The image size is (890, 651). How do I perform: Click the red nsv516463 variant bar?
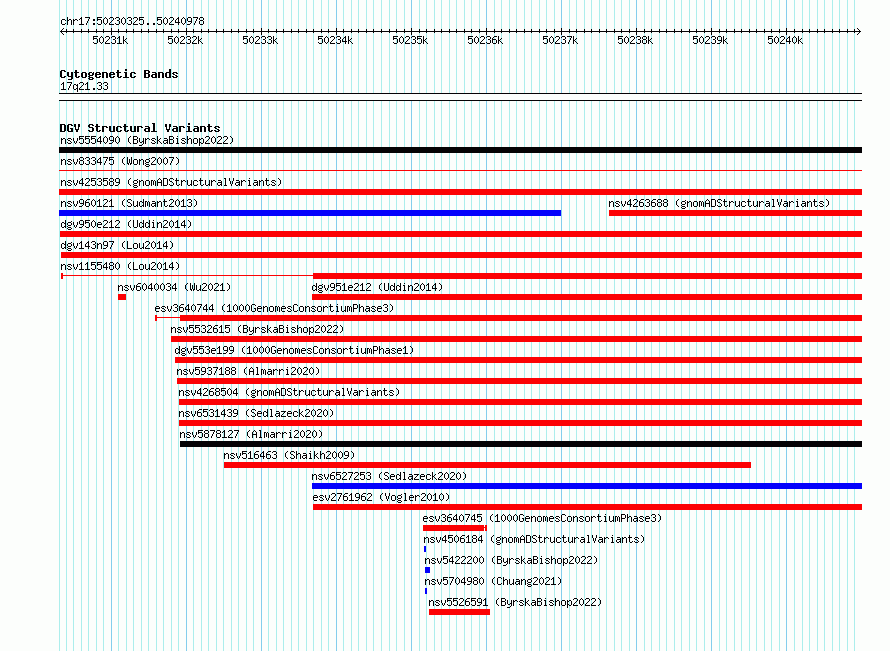[x=488, y=465]
